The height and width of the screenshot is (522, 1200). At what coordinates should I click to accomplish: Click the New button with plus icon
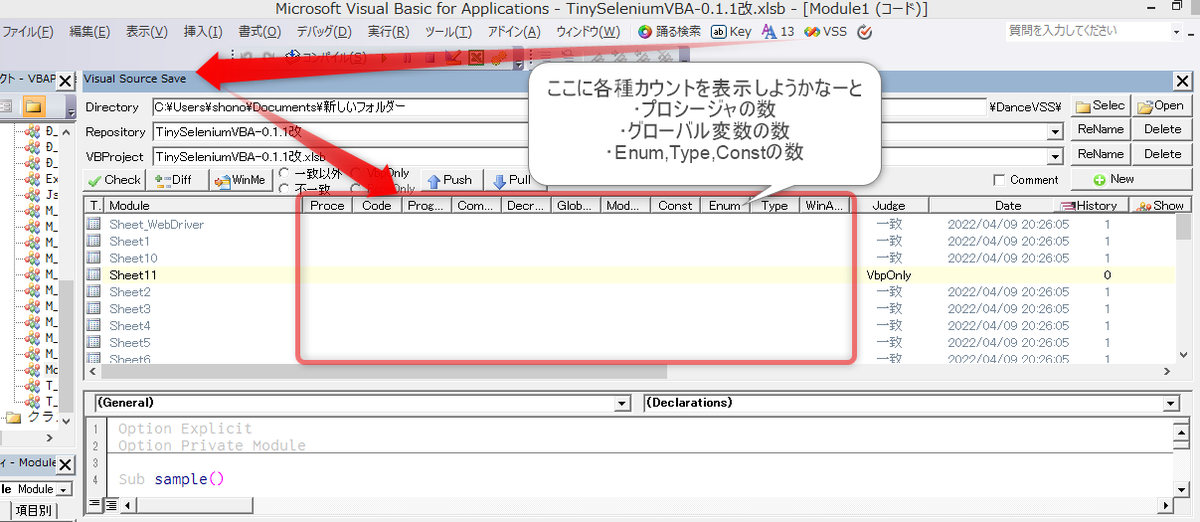pos(1130,179)
